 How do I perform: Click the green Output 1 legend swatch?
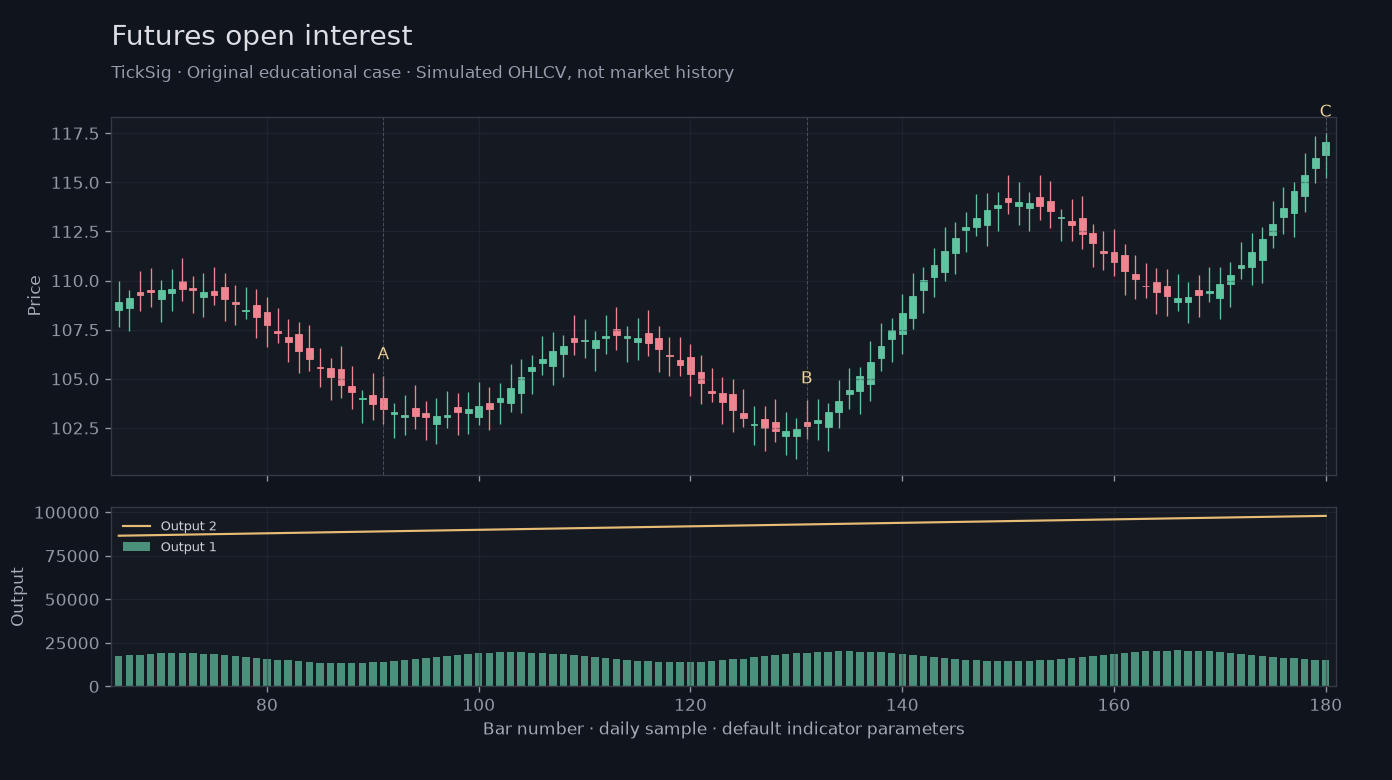pos(136,547)
